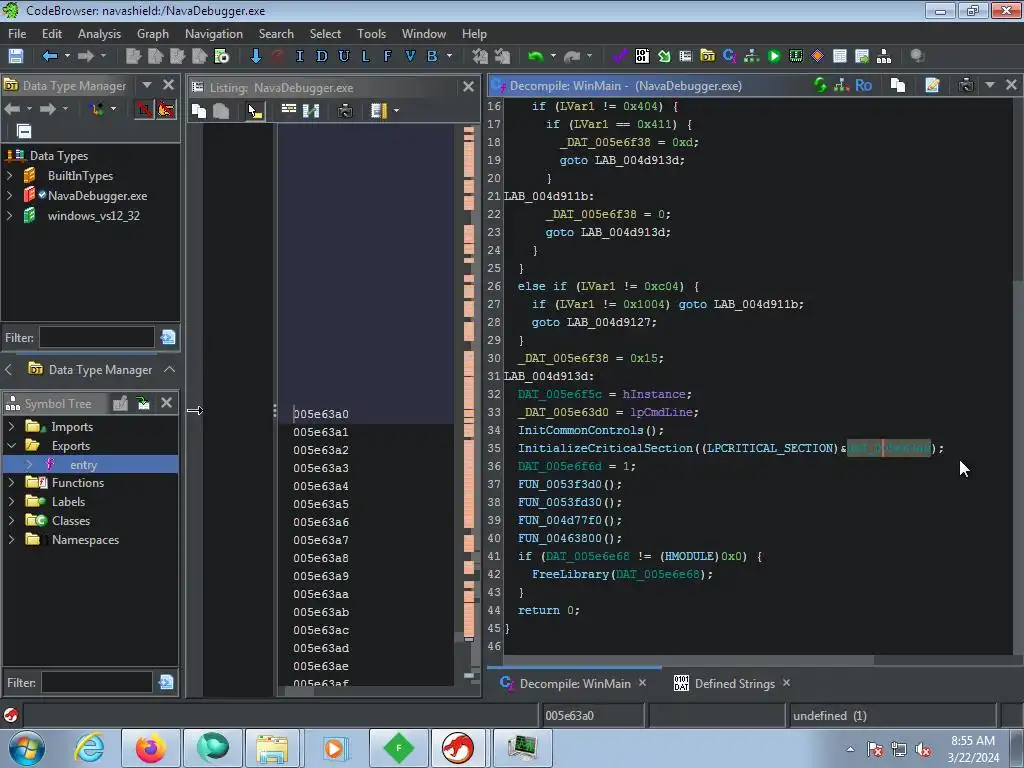Expand the NavaDebugger.exe data types node
This screenshot has width=1024, height=768.
(x=9, y=195)
